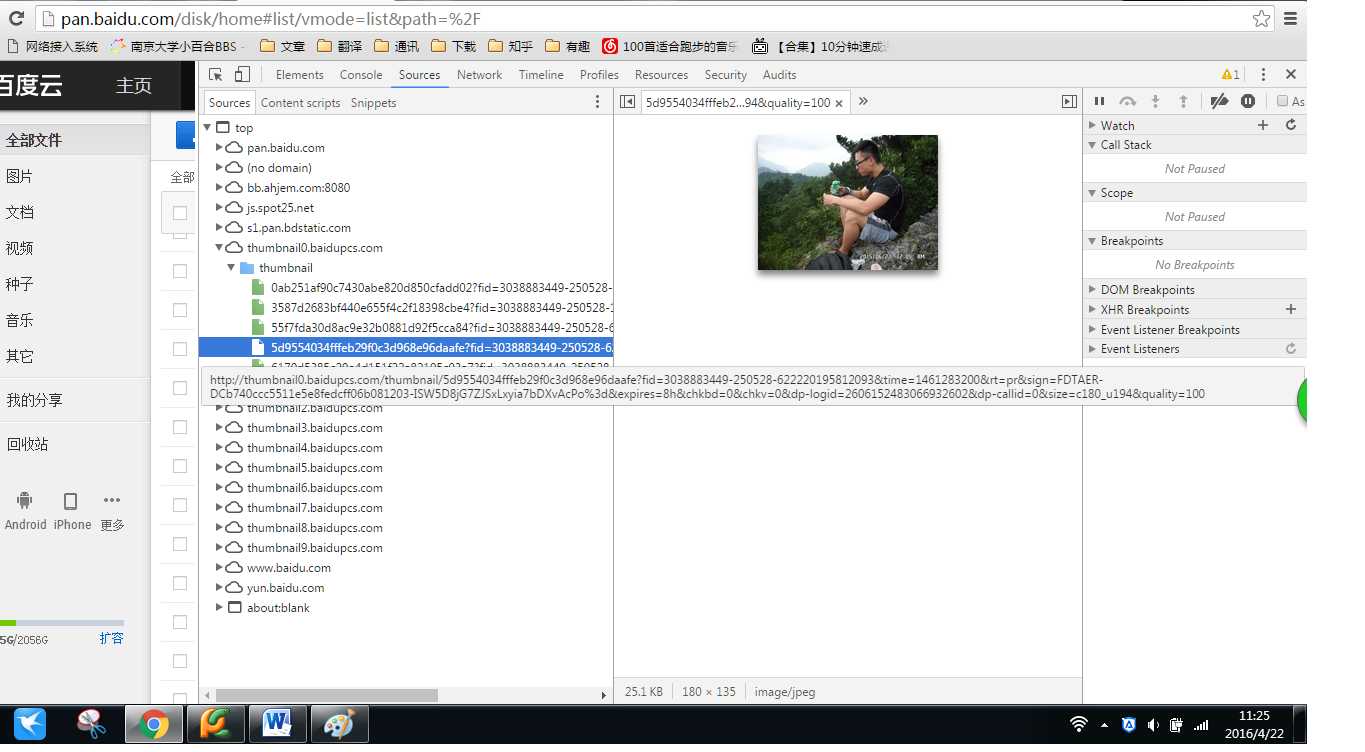Open the Security panel tab
The width and height of the screenshot is (1365, 752).
tap(725, 75)
